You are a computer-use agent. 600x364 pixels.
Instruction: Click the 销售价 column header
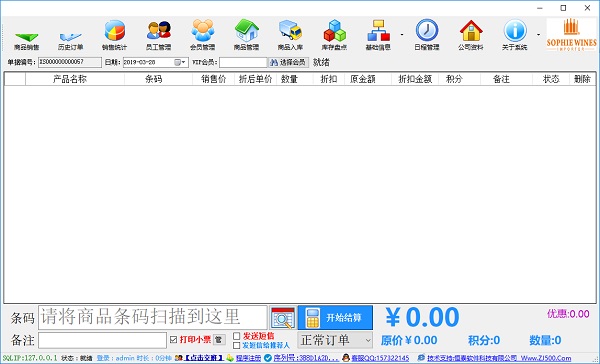[214, 79]
